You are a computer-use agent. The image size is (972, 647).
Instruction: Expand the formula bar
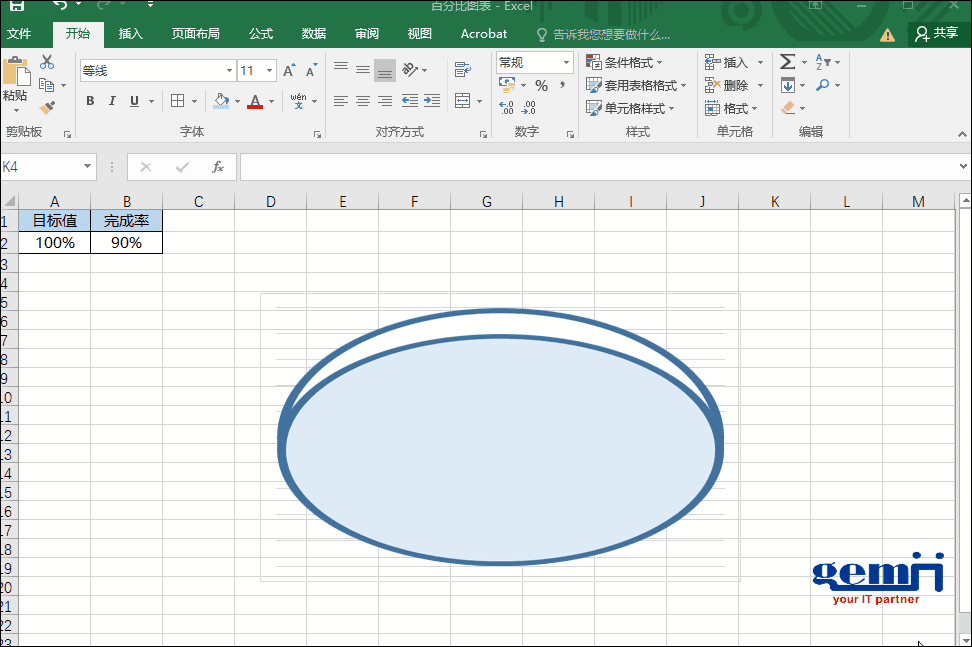coord(963,166)
